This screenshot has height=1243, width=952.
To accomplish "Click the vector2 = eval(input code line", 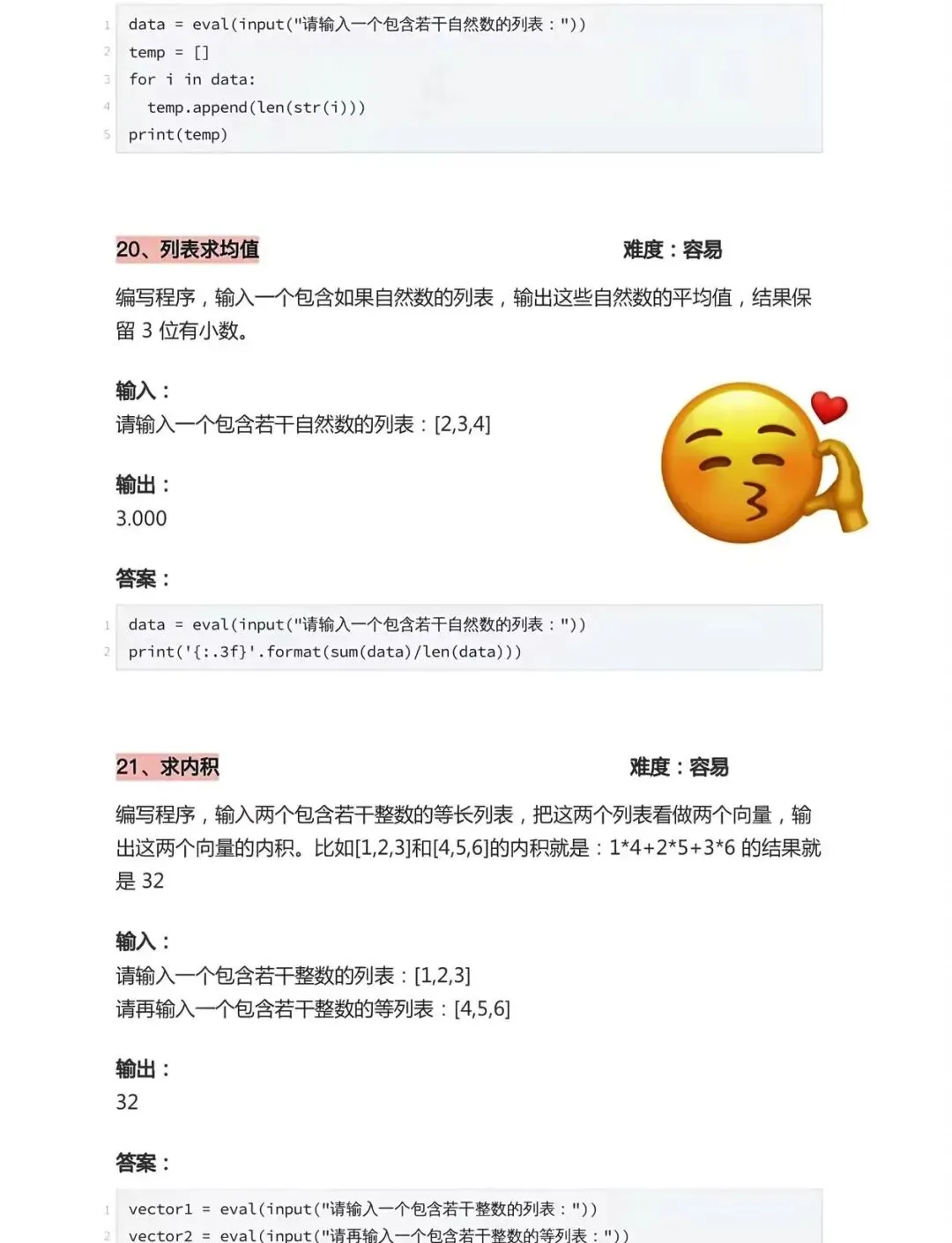I will pos(379,1235).
